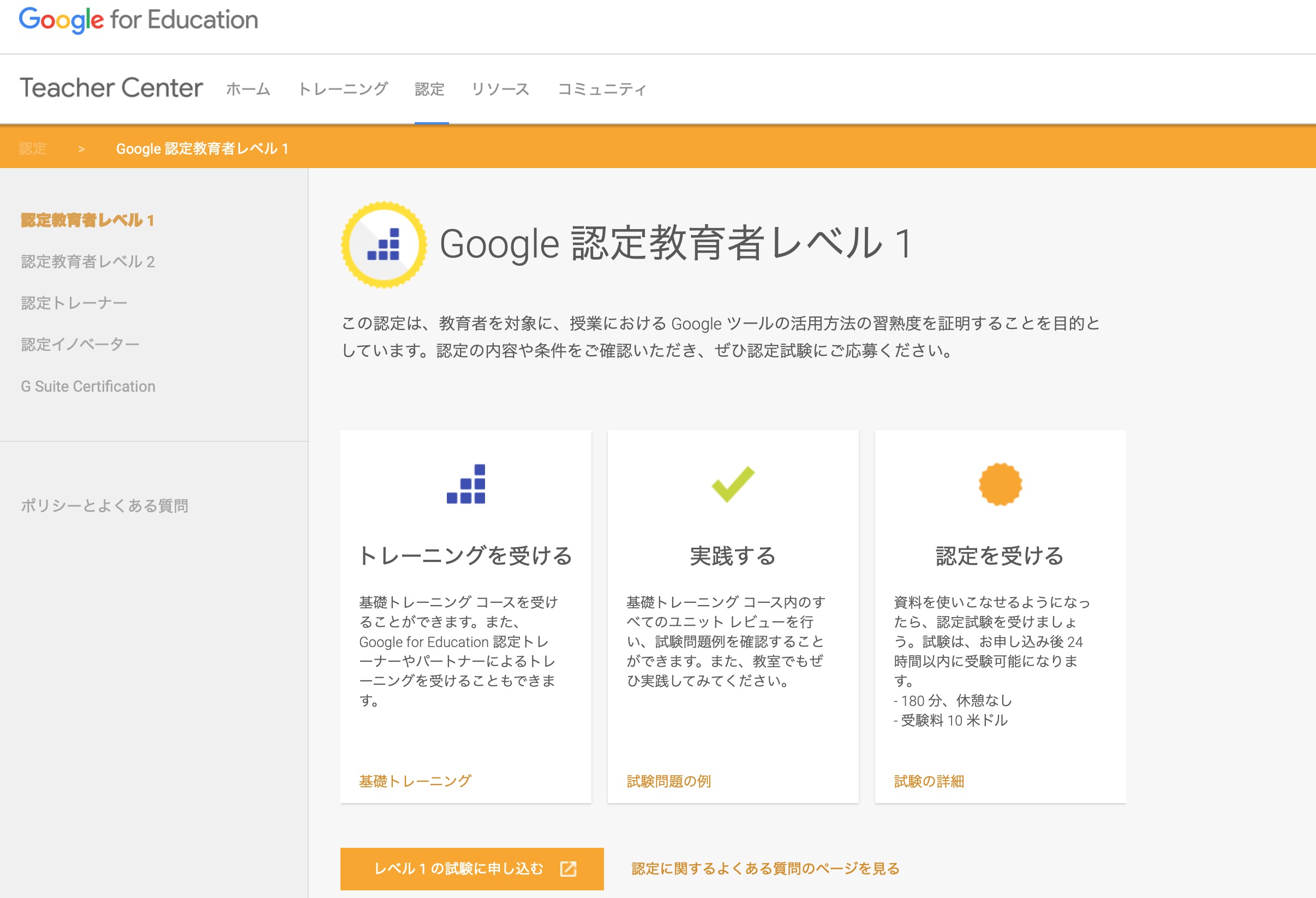Open the ホーム navigation item

pos(248,89)
